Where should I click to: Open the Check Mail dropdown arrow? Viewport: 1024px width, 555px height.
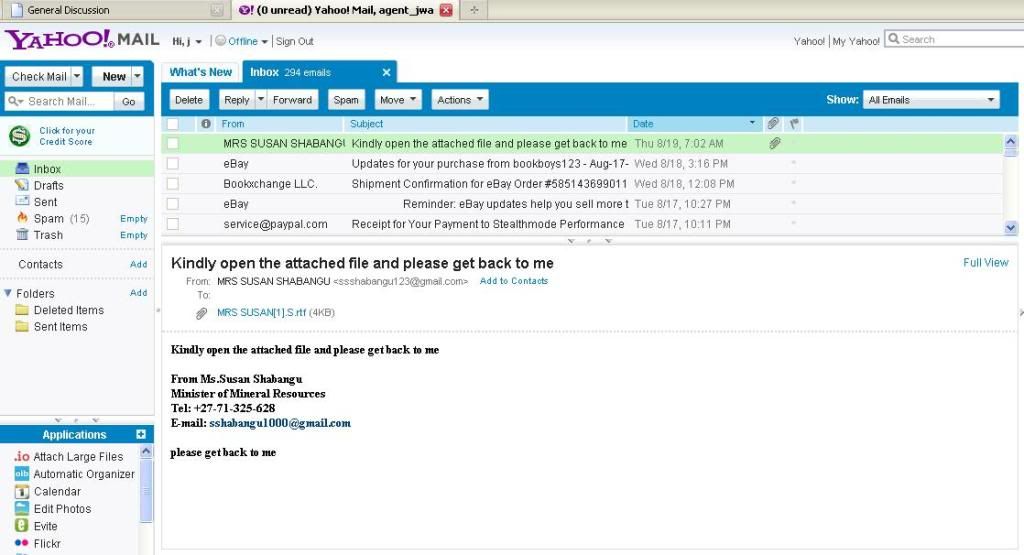(77, 76)
